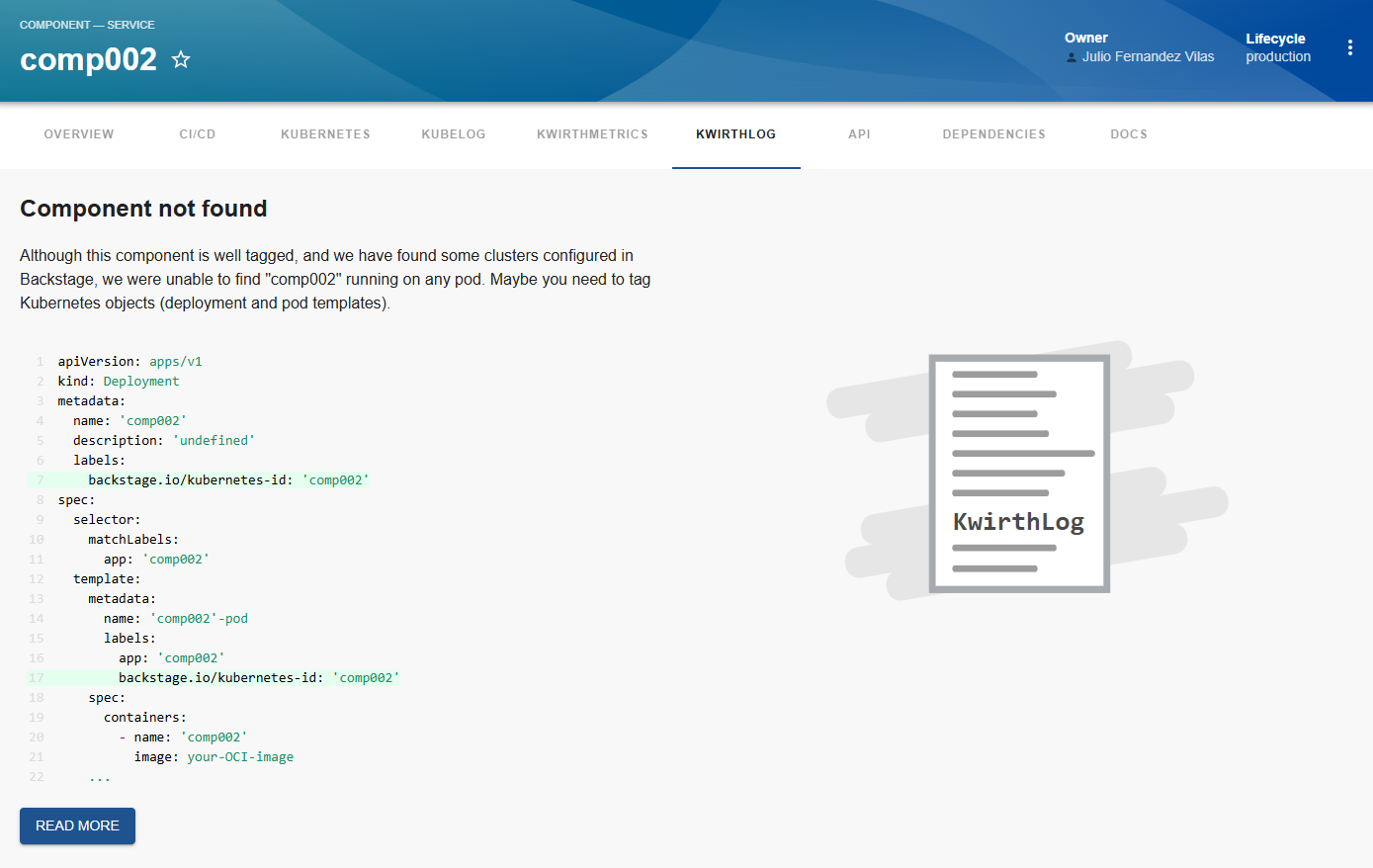View the Docs tab

(1129, 134)
